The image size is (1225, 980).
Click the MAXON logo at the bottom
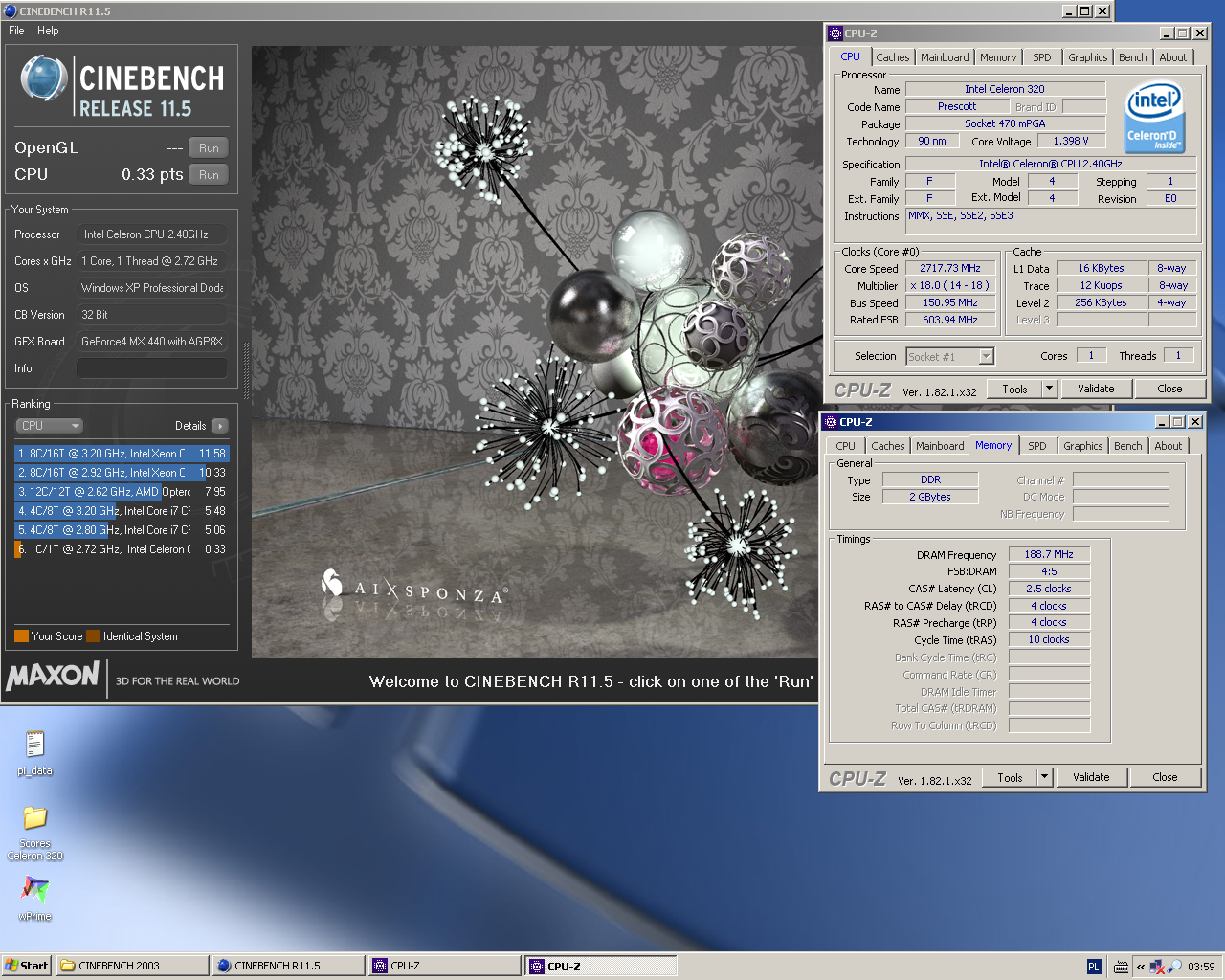[53, 677]
